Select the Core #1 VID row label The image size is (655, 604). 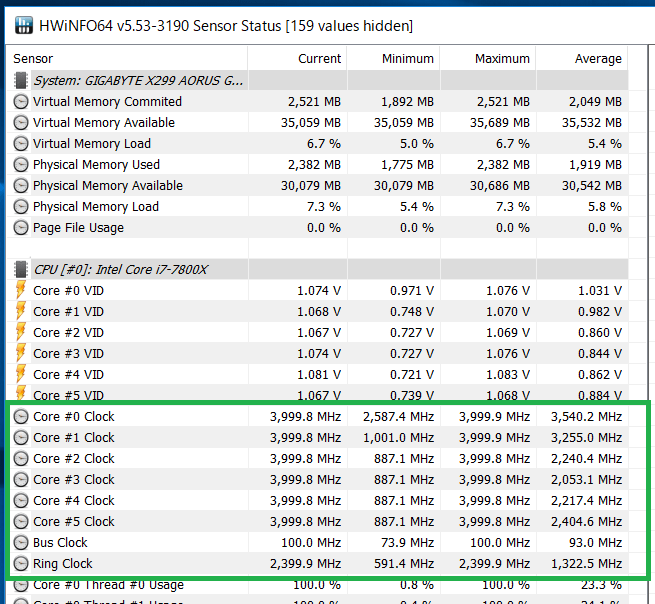click(x=69, y=312)
